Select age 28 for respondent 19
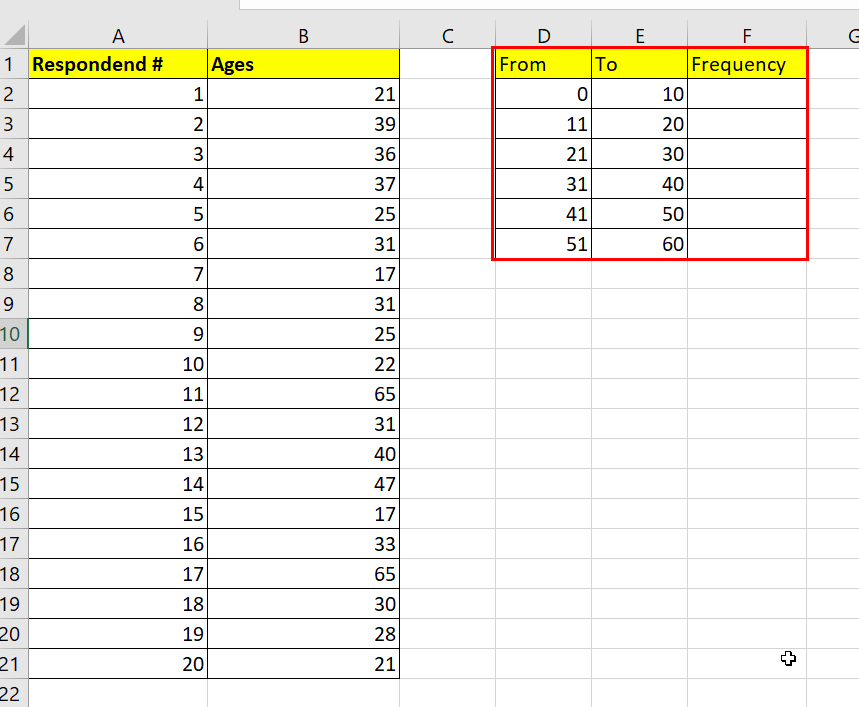The width and height of the screenshot is (859, 707). click(x=303, y=634)
